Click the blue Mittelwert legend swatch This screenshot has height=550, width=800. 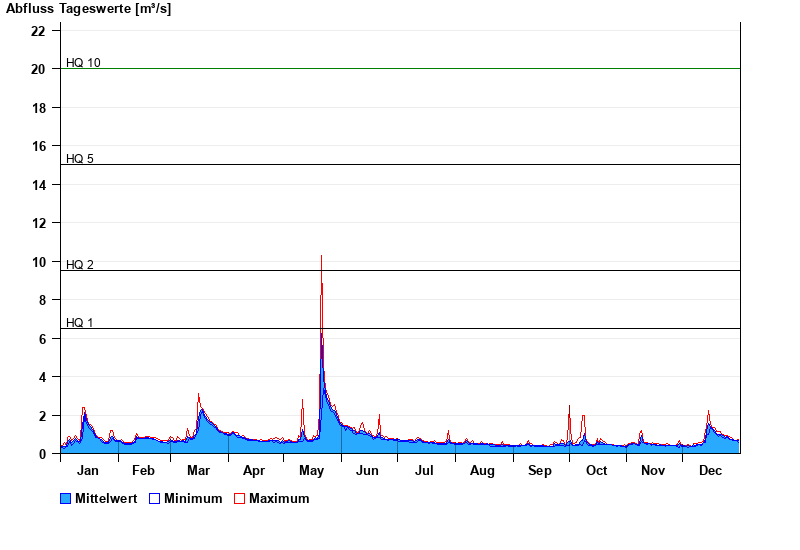pos(66,498)
